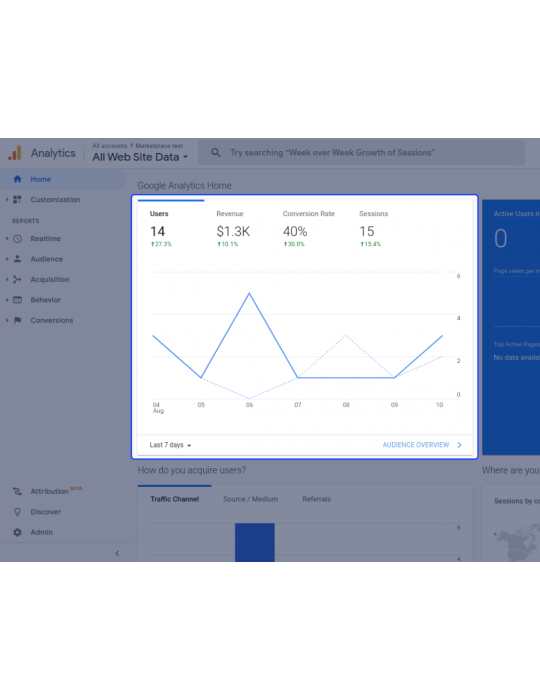Select the Users metric tab

click(171, 228)
